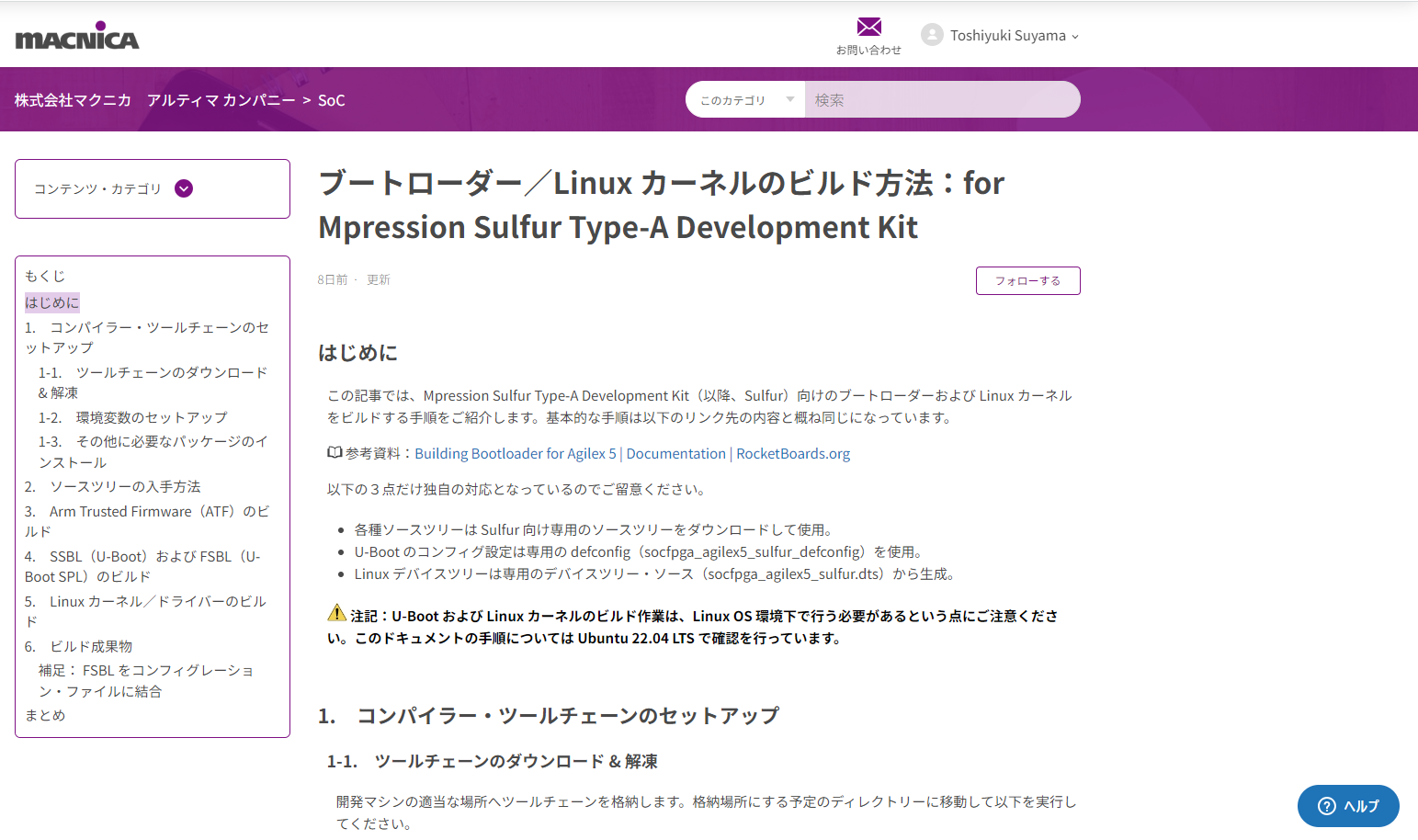Open the このカテゴリ search scope dropdown
Image resolution: width=1418 pixels, height=840 pixels.
(745, 99)
